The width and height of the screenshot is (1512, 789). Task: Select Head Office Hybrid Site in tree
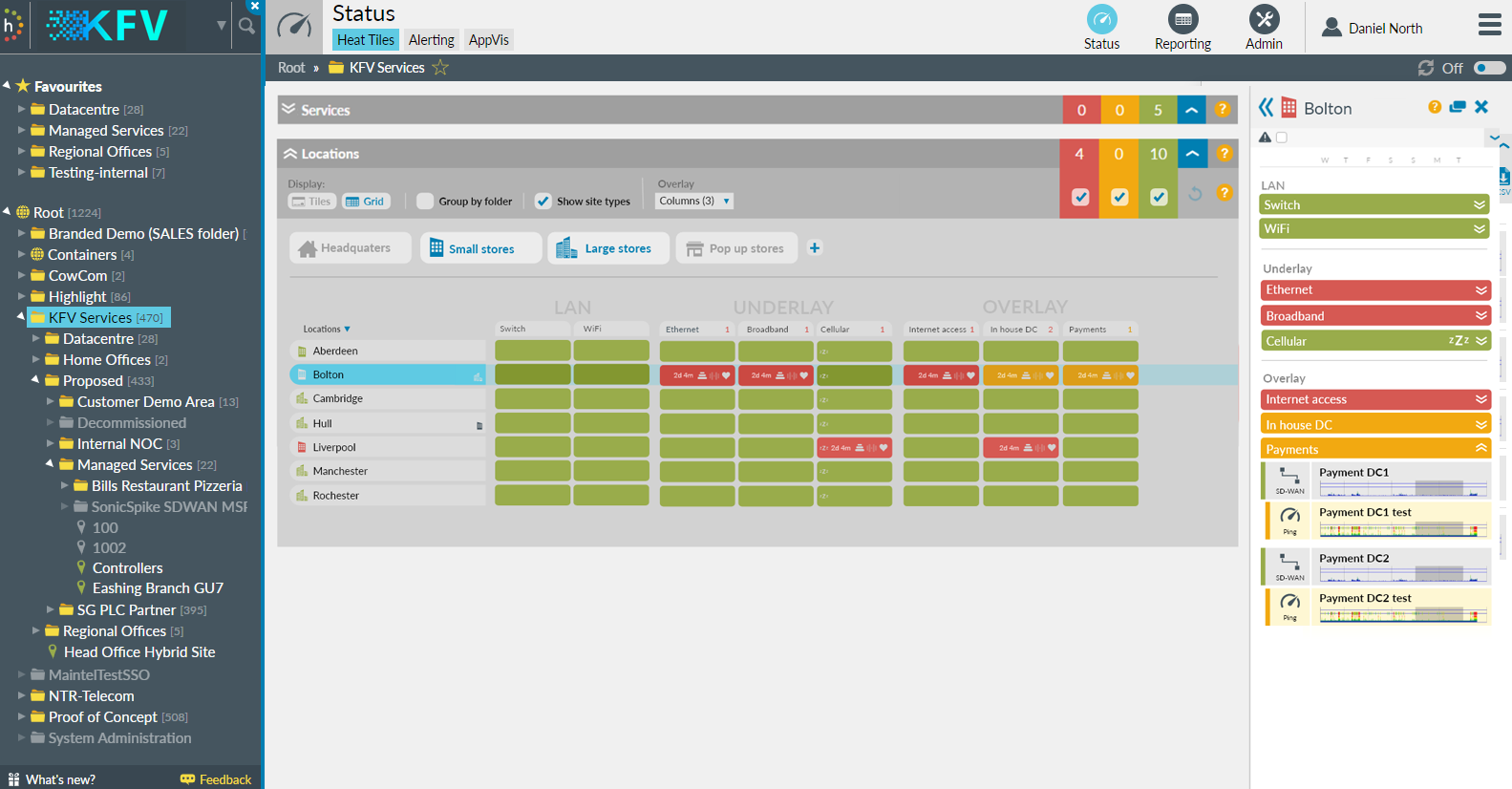139,652
